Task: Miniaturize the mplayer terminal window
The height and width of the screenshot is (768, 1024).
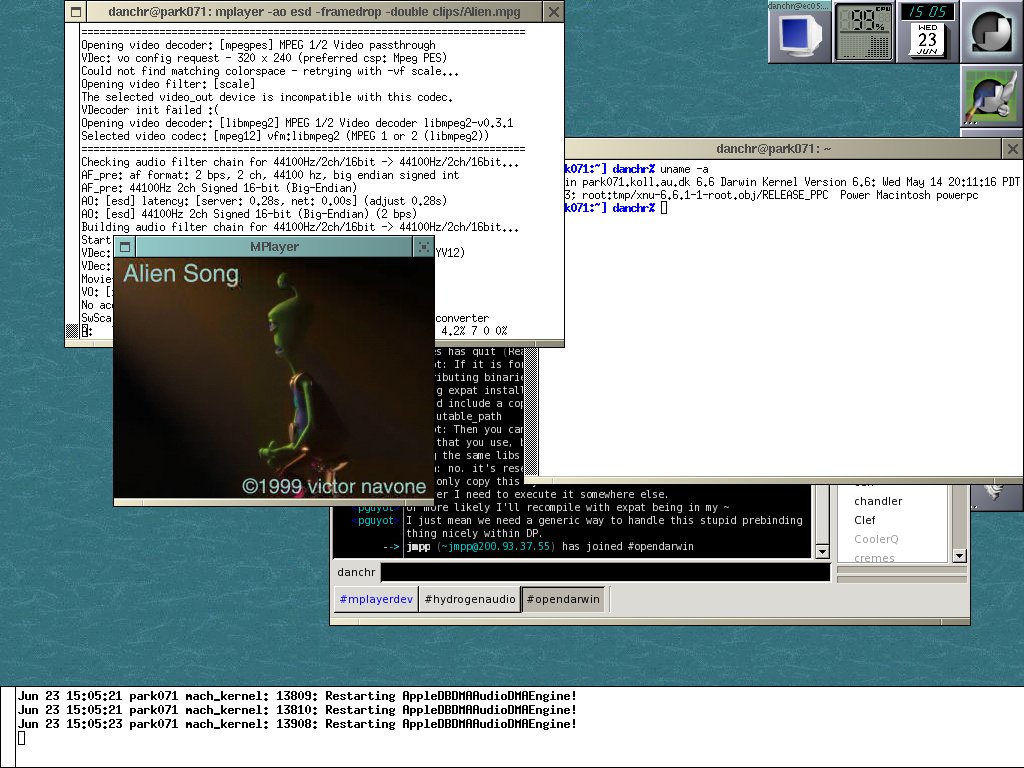Action: tap(76, 12)
